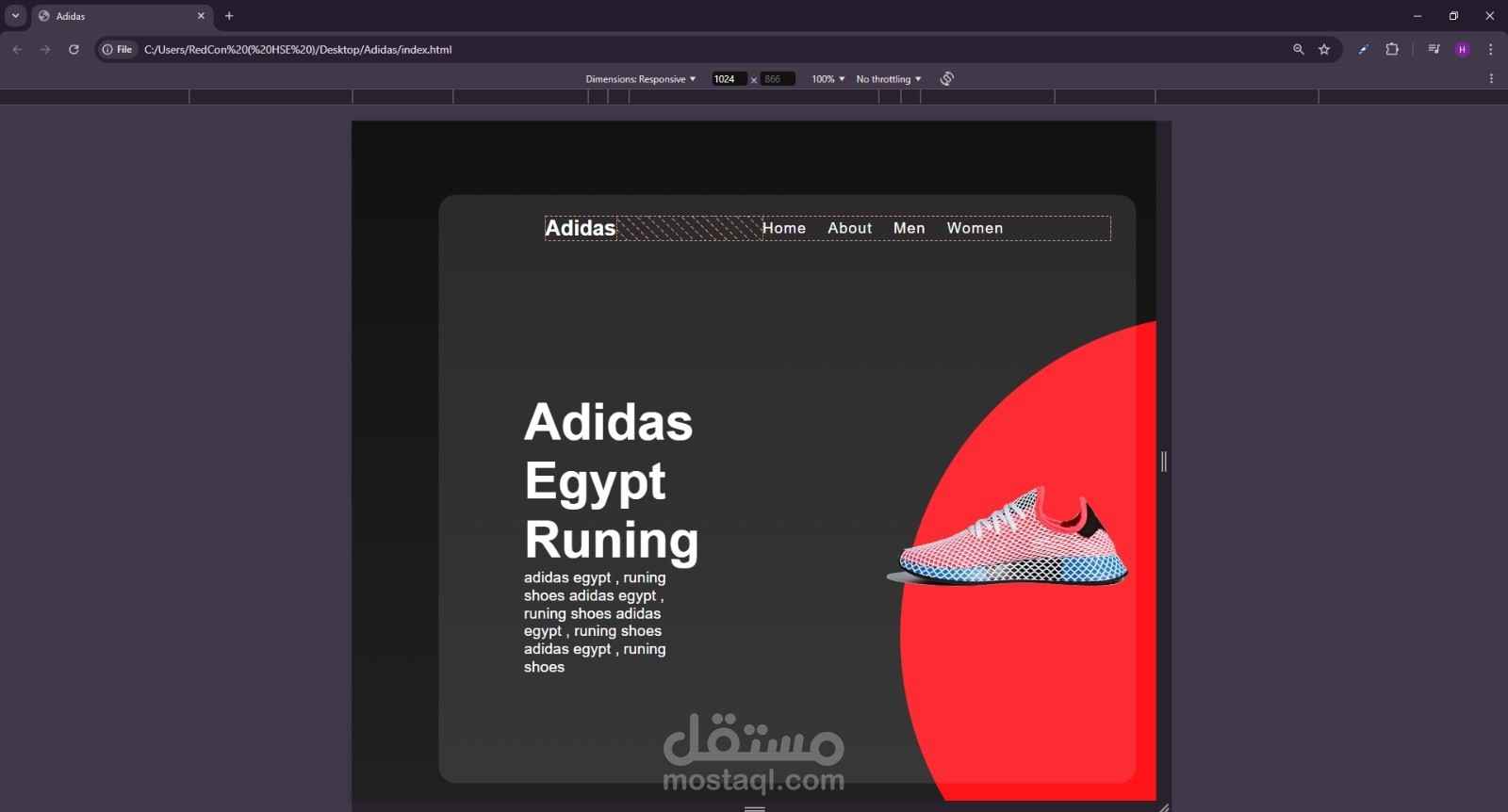1508x812 pixels.
Task: Edit the viewport width field 1024
Action: point(729,79)
